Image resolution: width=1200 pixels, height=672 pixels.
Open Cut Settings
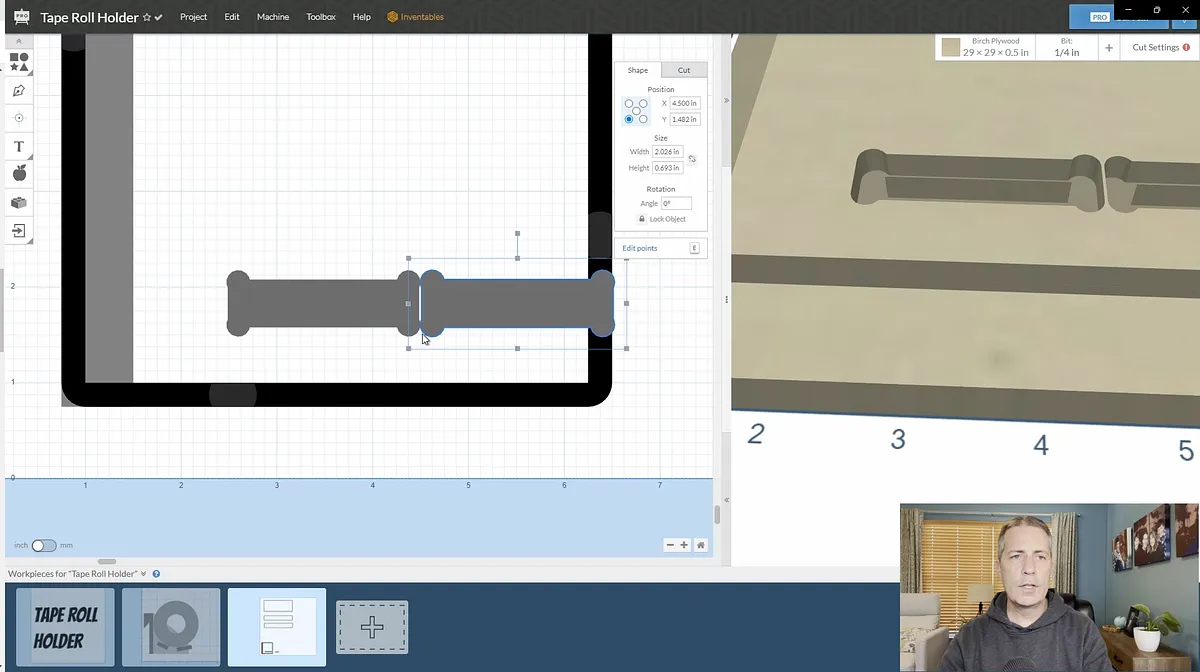[1160, 47]
